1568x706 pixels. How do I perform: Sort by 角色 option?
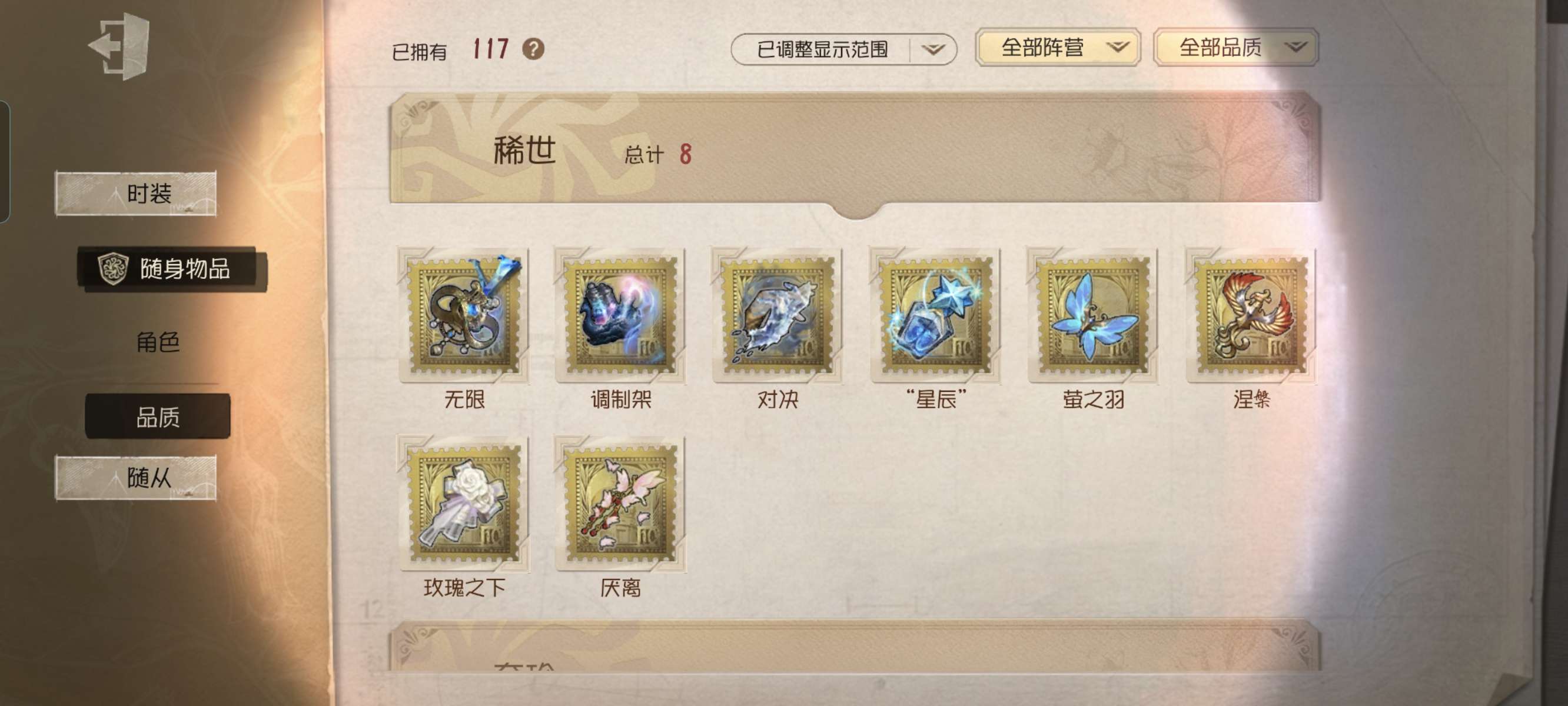point(158,342)
